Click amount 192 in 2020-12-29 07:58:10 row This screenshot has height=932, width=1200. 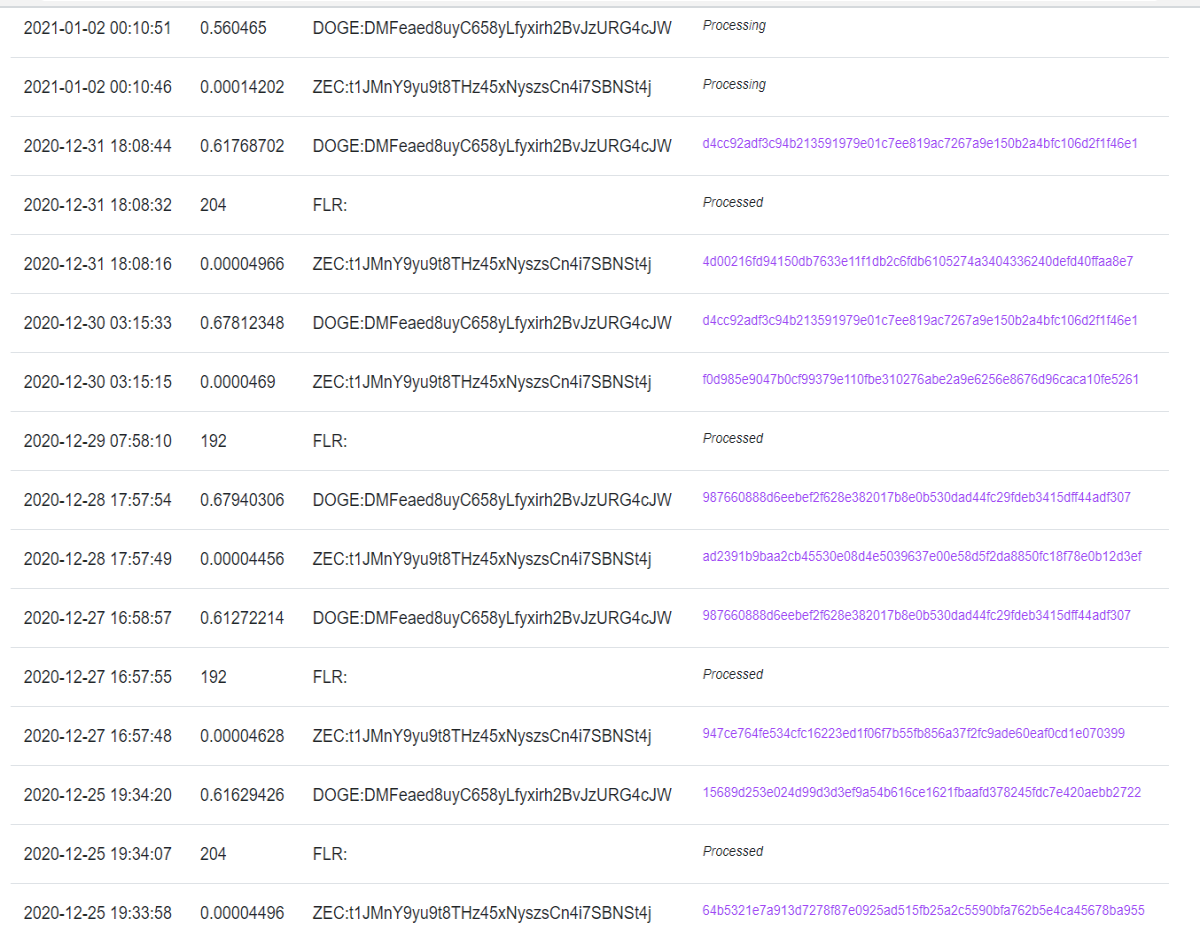[x=213, y=441]
